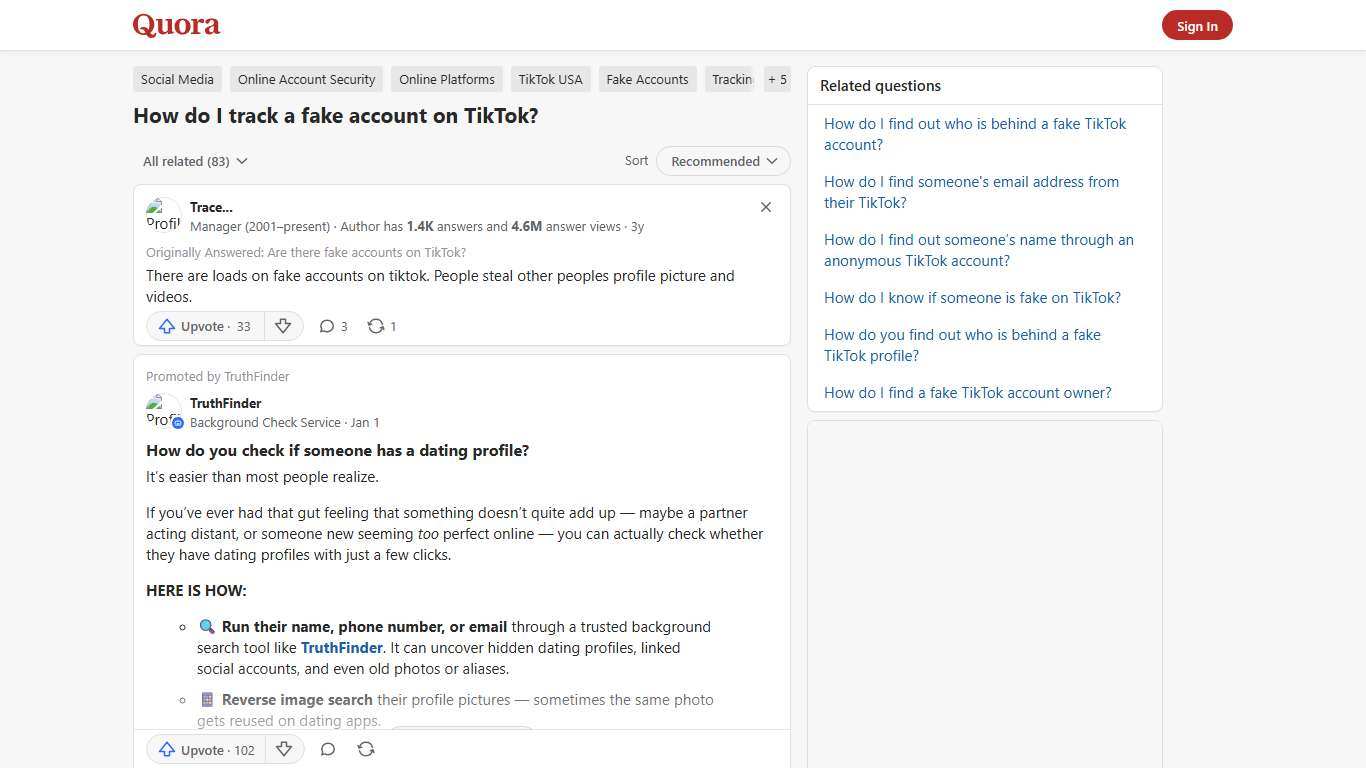Open the TruthFinder link in the answer
This screenshot has width=1366, height=768.
[341, 648]
